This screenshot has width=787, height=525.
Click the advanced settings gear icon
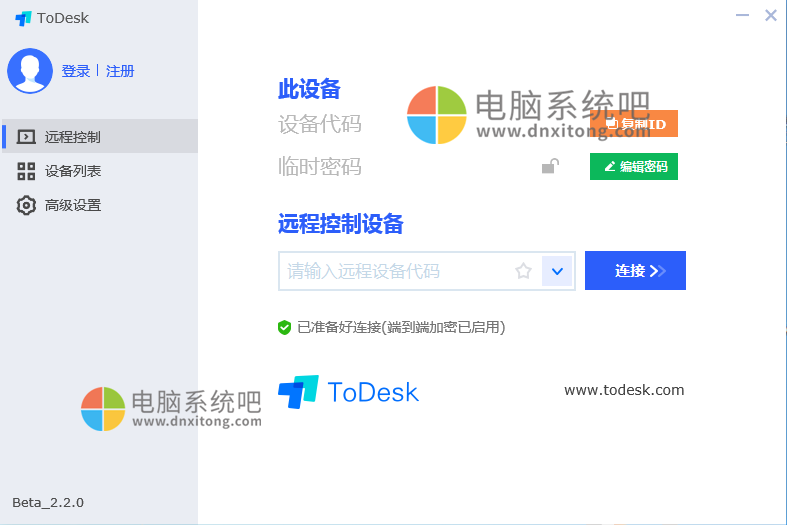click(26, 205)
